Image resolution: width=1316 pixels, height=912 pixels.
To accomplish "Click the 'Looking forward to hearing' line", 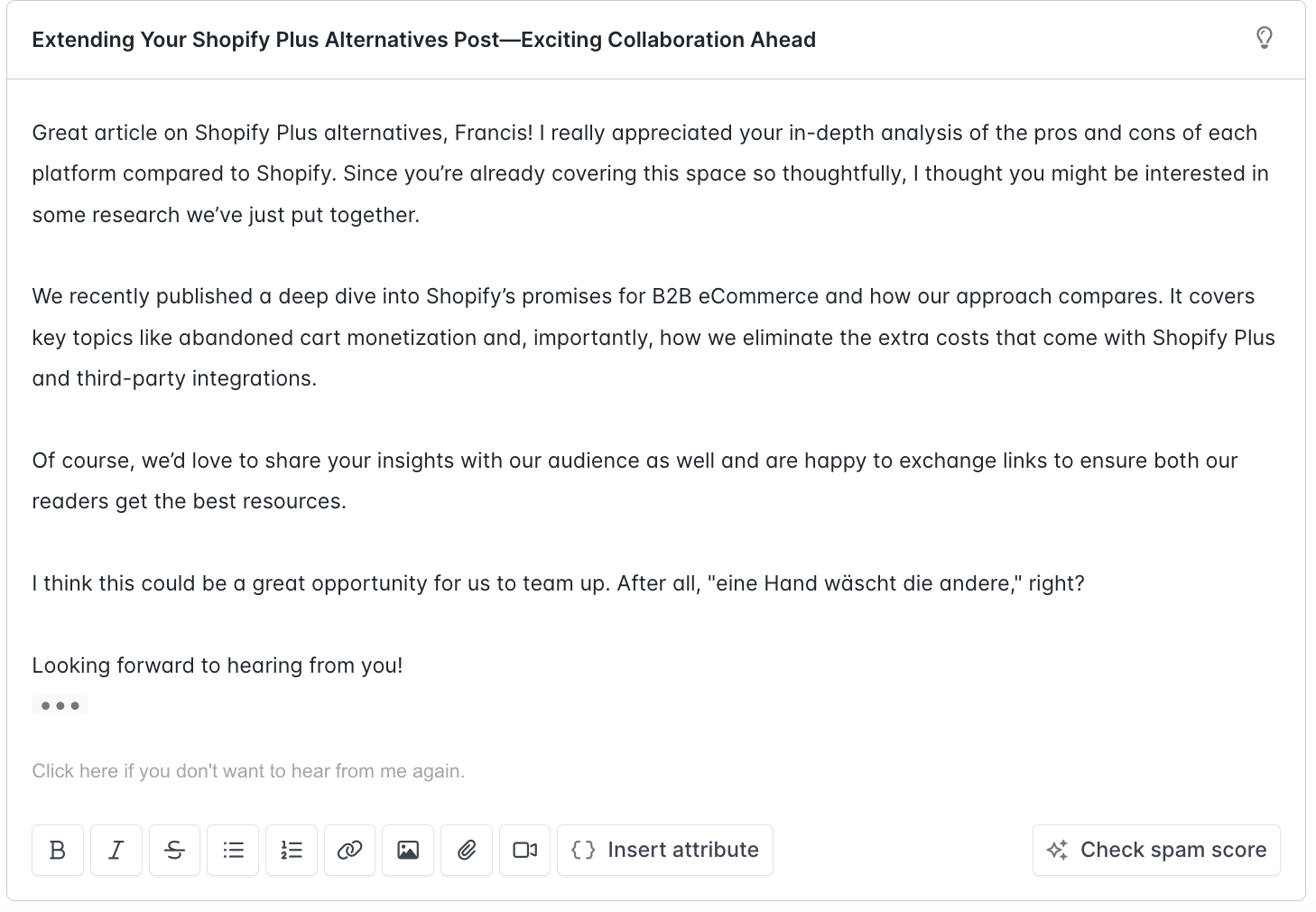I will point(218,665).
